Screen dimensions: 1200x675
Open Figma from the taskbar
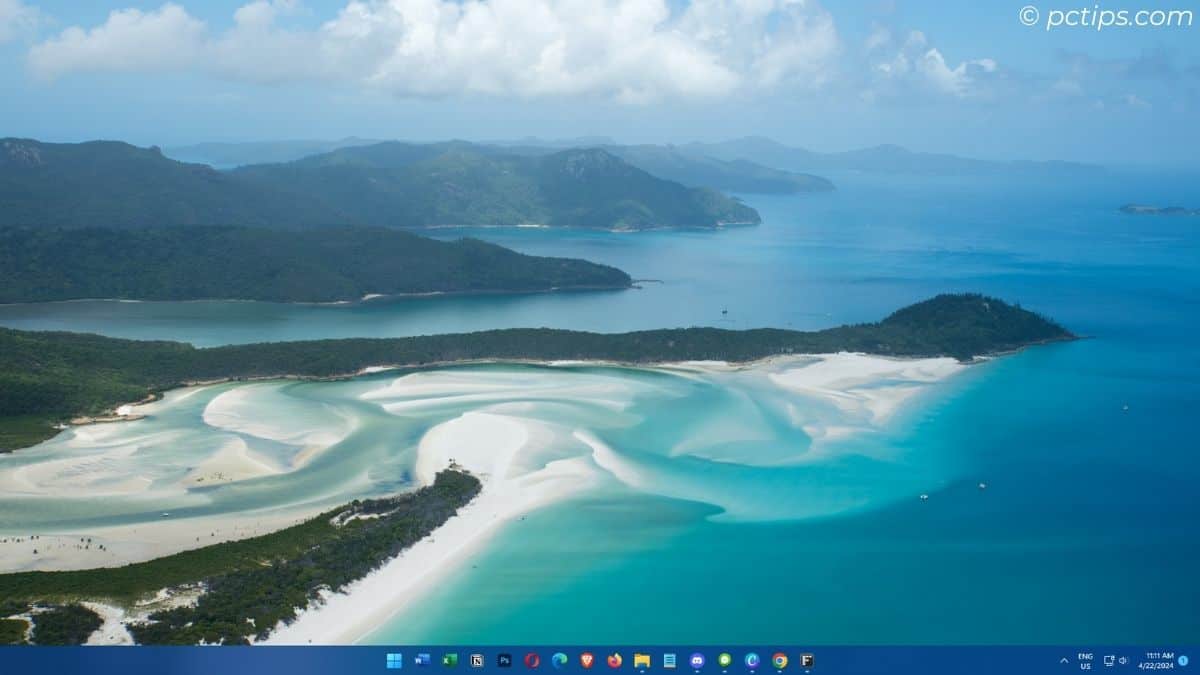807,660
